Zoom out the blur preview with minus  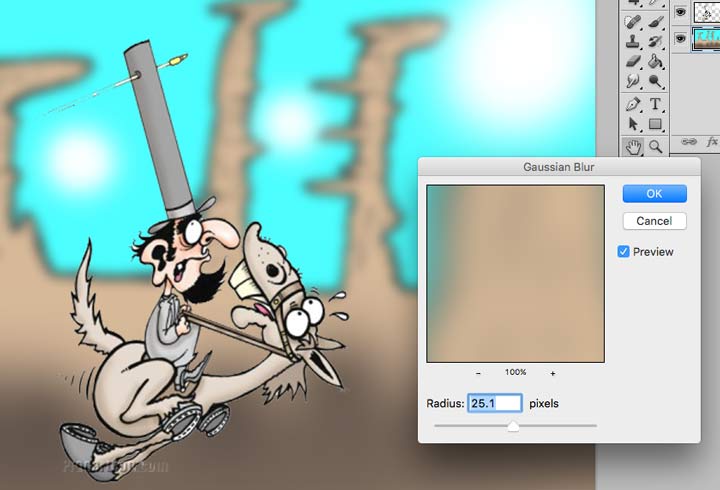[478, 373]
